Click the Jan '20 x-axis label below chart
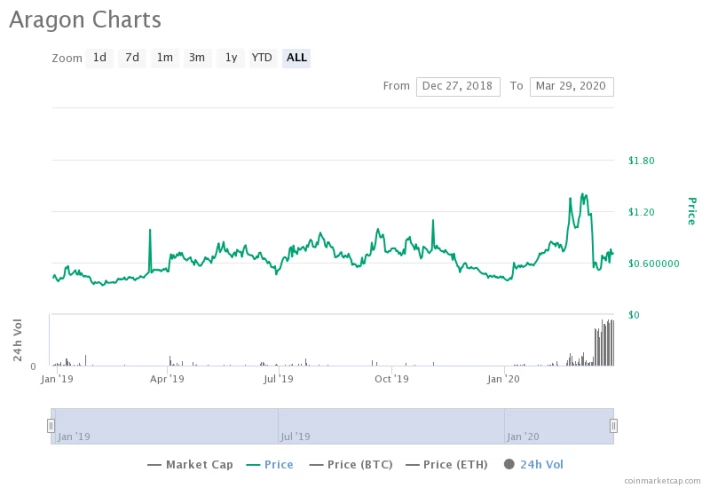Image resolution: width=710 pixels, height=488 pixels. pos(503,379)
